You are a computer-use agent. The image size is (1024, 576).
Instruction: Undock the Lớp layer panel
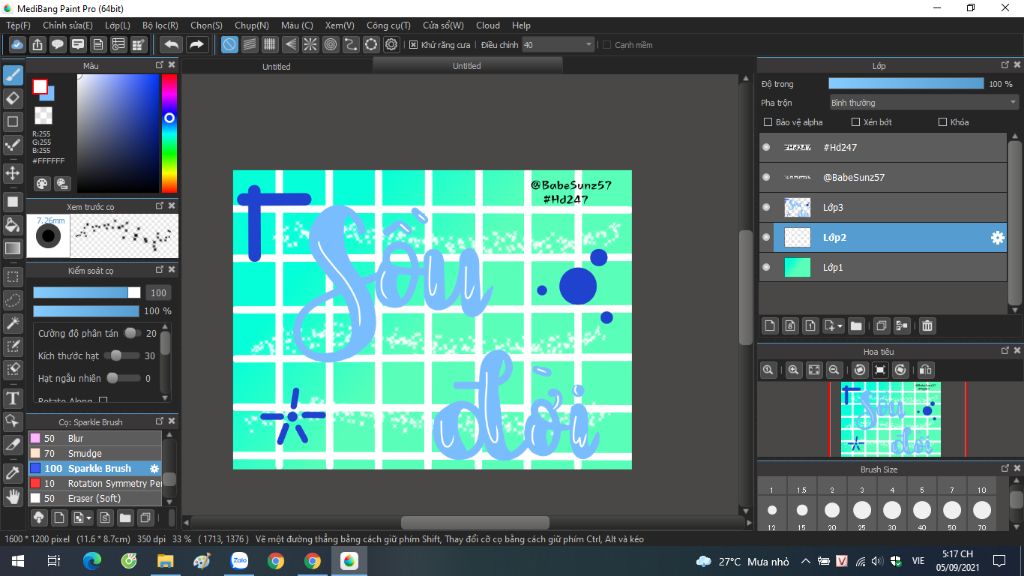pos(1004,65)
